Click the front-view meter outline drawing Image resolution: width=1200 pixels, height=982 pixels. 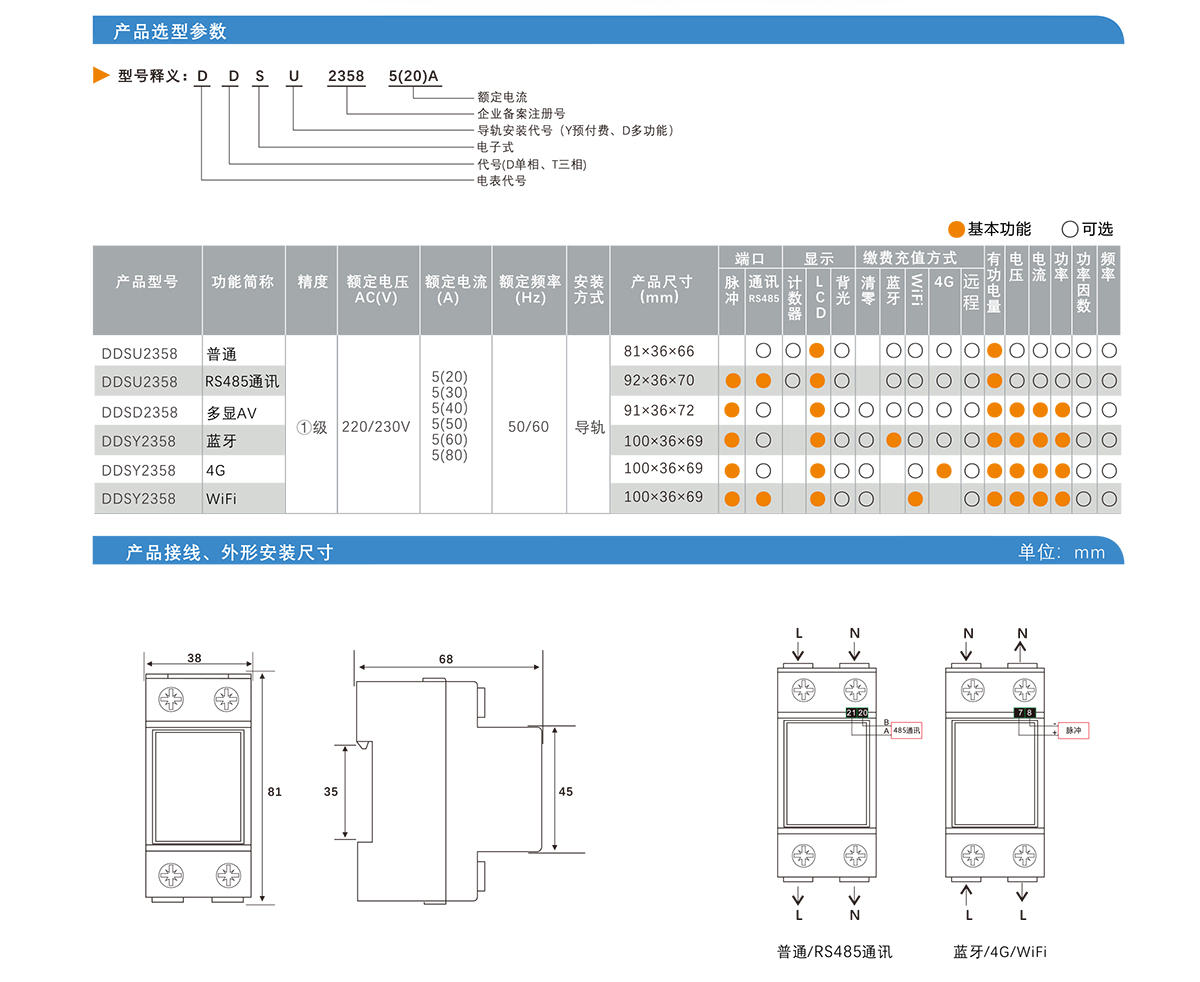(x=198, y=788)
